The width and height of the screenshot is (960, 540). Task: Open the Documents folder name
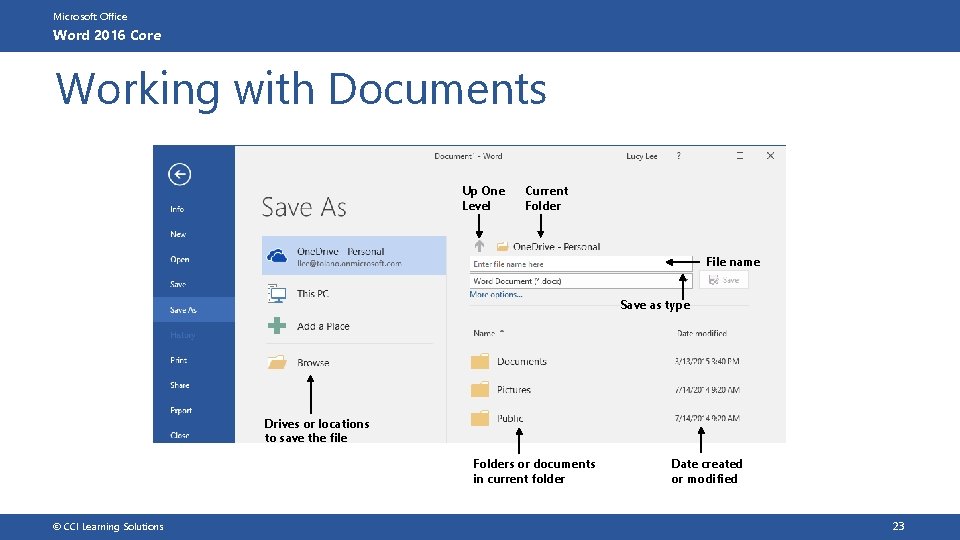522,361
